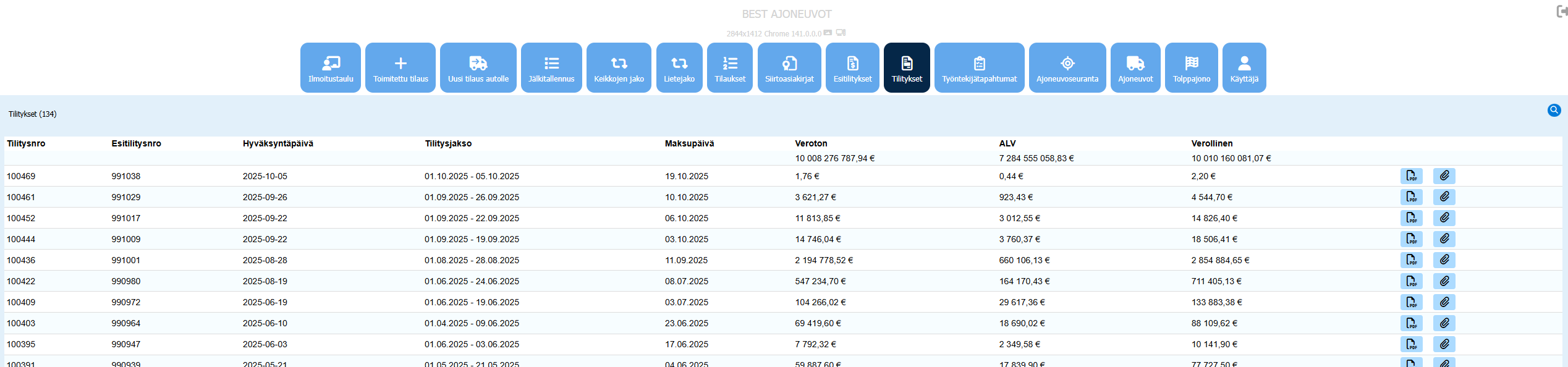Select row with Esitilitysnro 990980
The height and width of the screenshot is (367, 1568).
pyautogui.click(x=126, y=281)
